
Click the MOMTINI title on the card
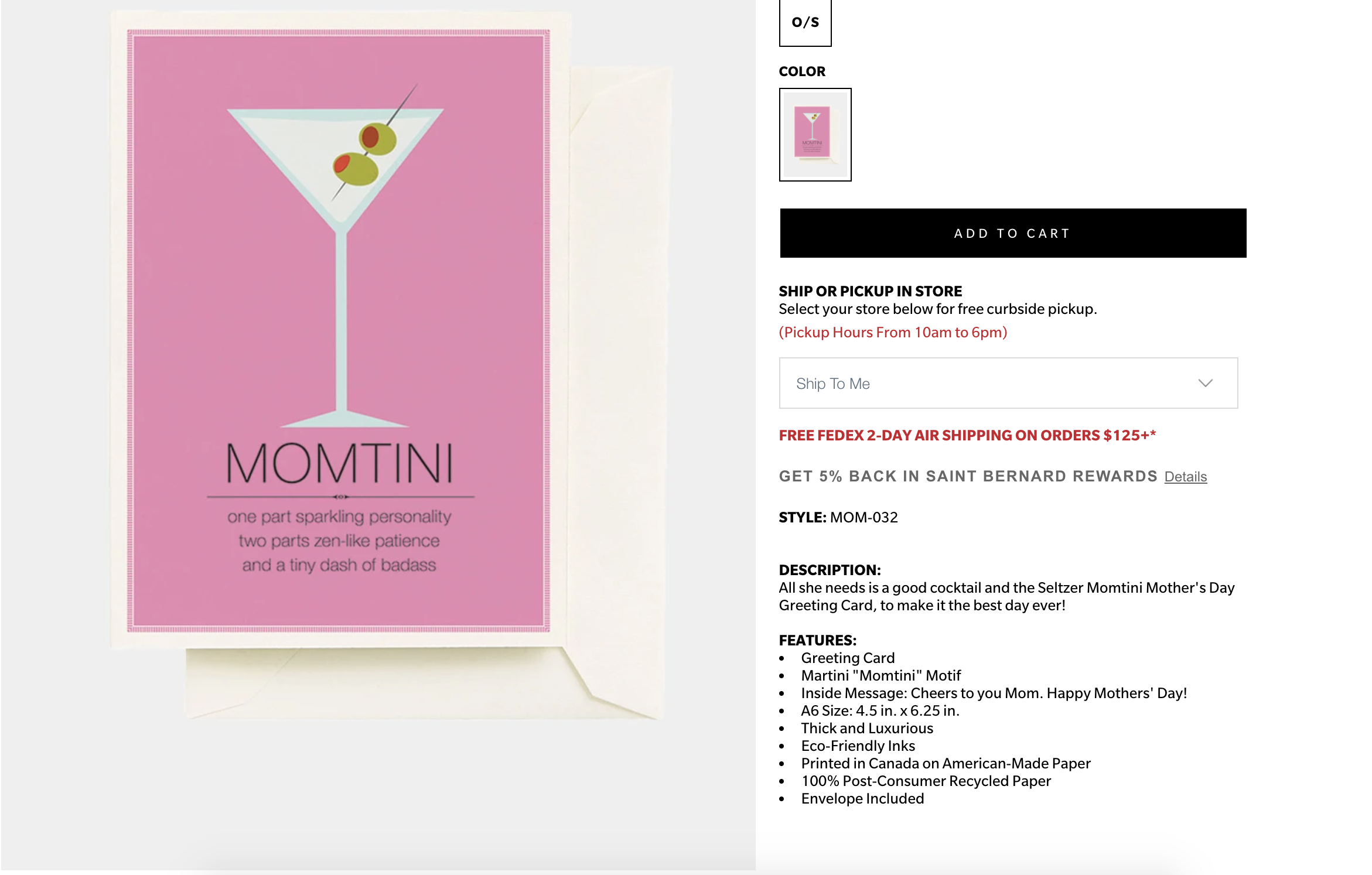click(340, 463)
